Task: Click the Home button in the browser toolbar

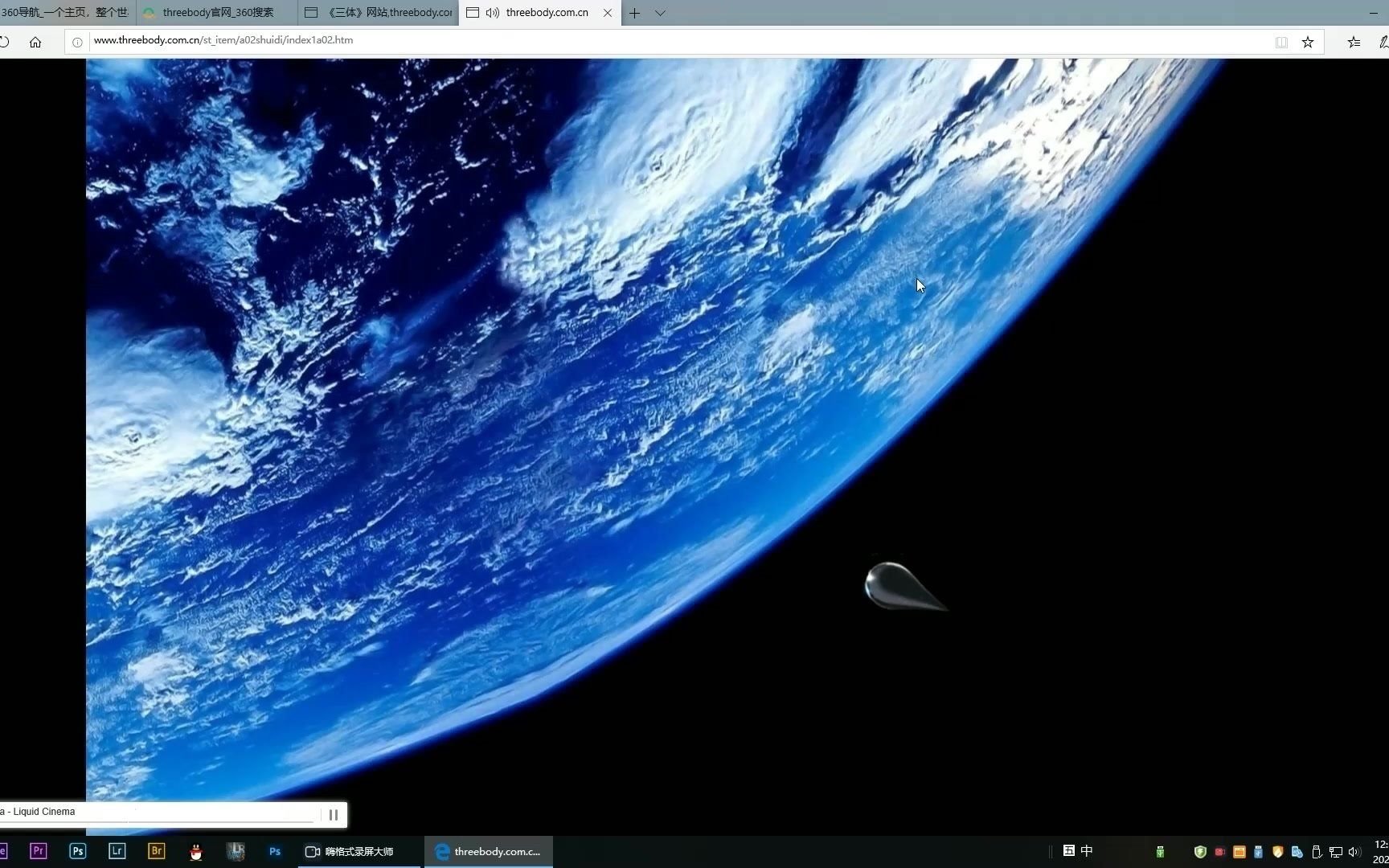Action: [35, 42]
